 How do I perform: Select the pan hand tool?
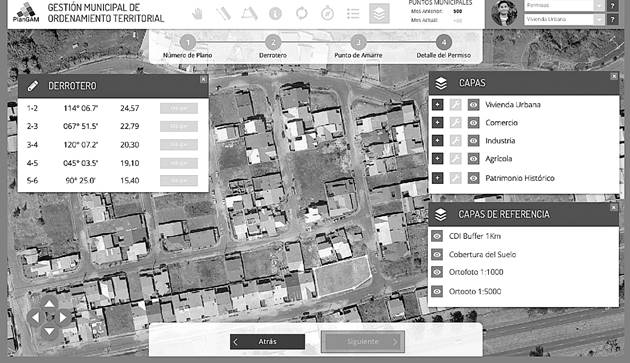tap(197, 13)
